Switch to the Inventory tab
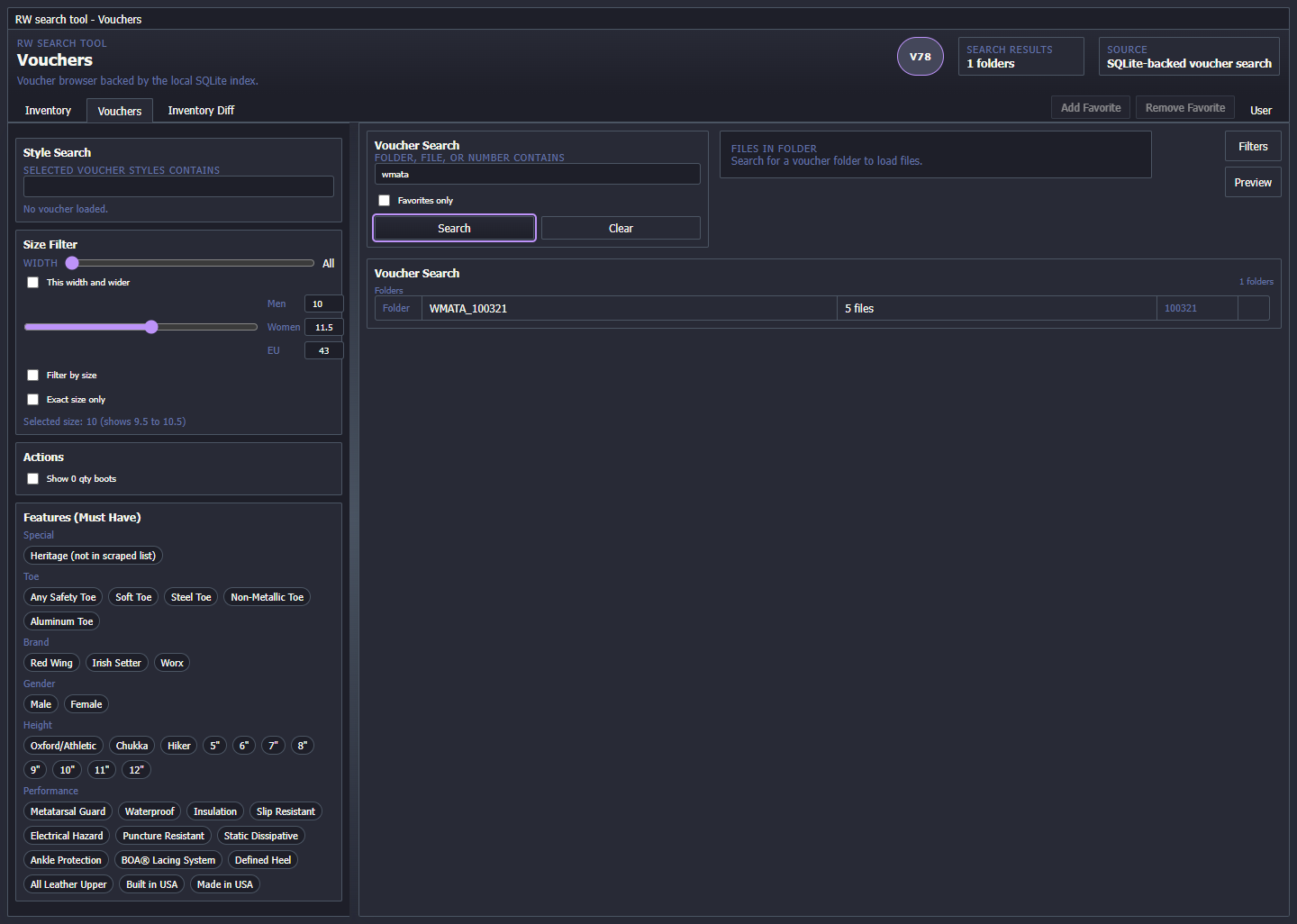This screenshot has height=924, width=1297. (x=48, y=111)
